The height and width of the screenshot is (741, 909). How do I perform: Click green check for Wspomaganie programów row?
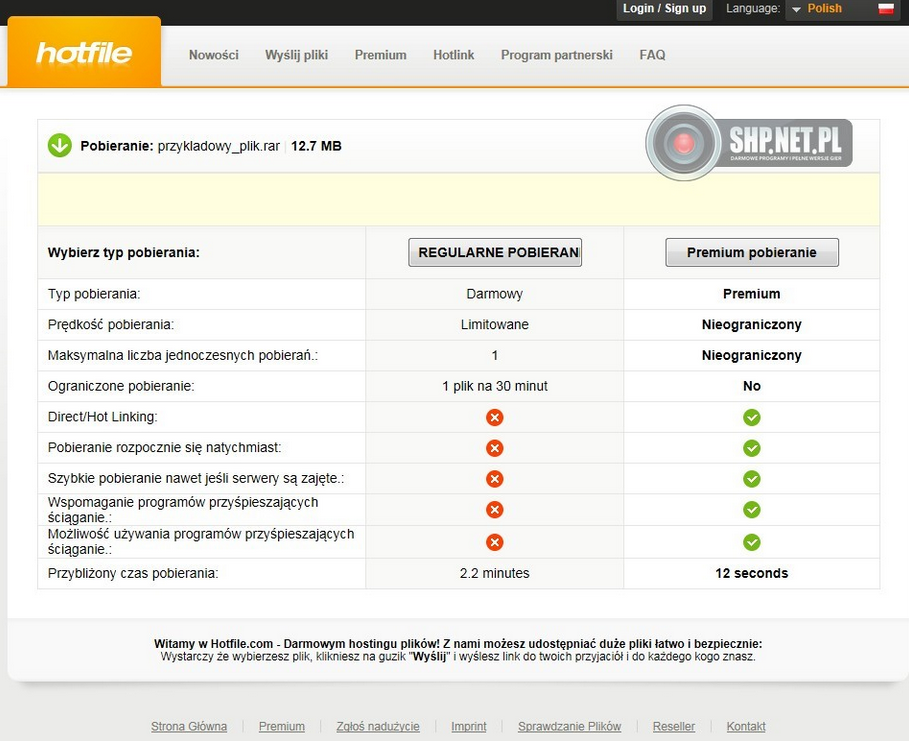pyautogui.click(x=752, y=510)
